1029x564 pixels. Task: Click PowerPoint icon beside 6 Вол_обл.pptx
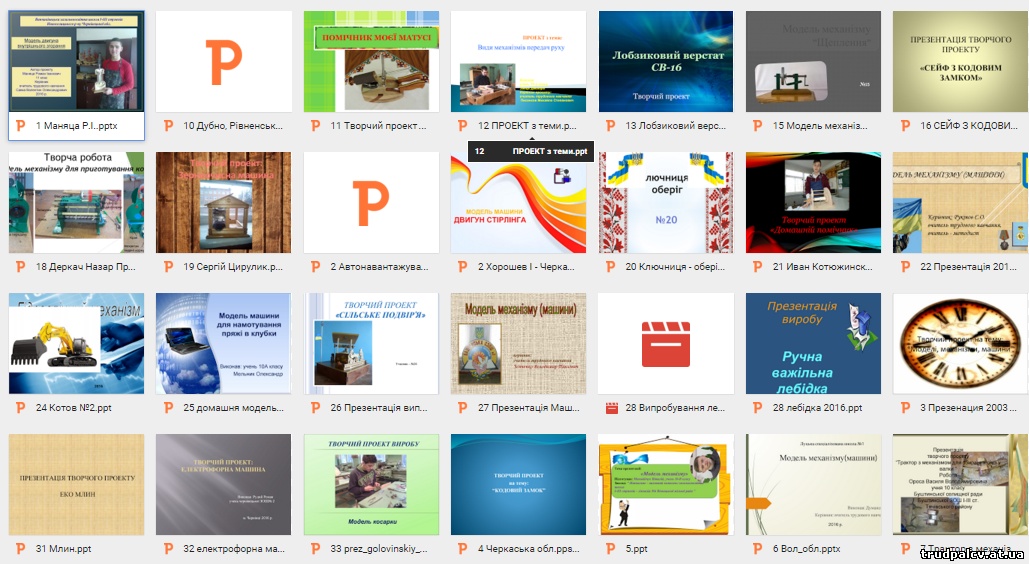point(758,549)
